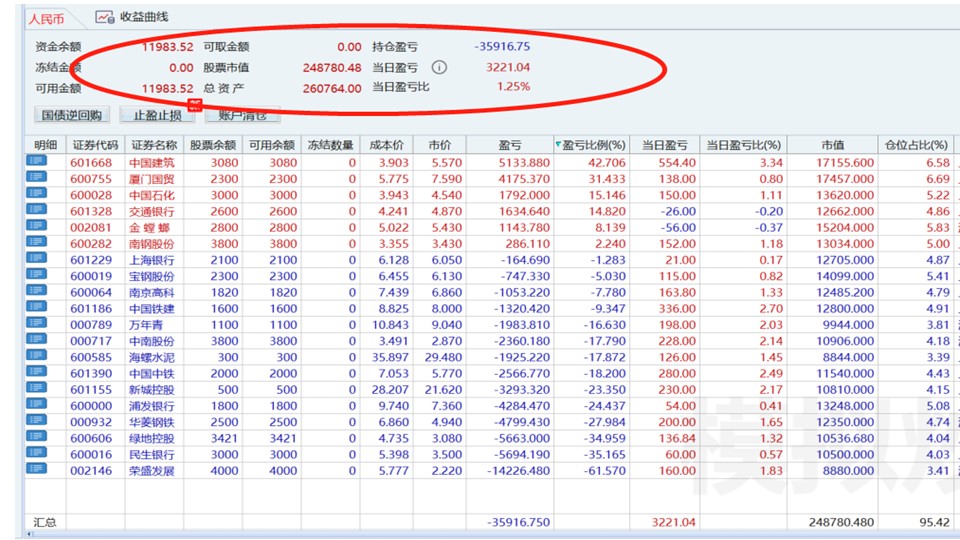Open detail icon for 中国建筑 row

click(36, 160)
